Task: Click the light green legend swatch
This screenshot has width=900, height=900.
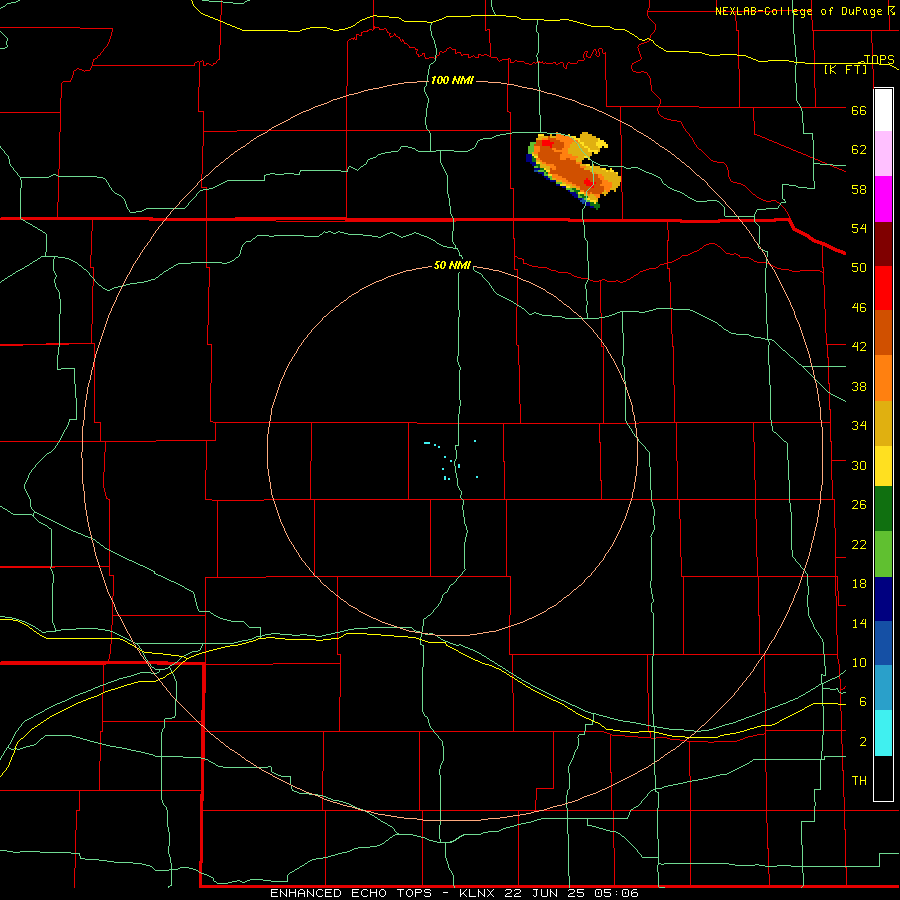Action: [883, 554]
